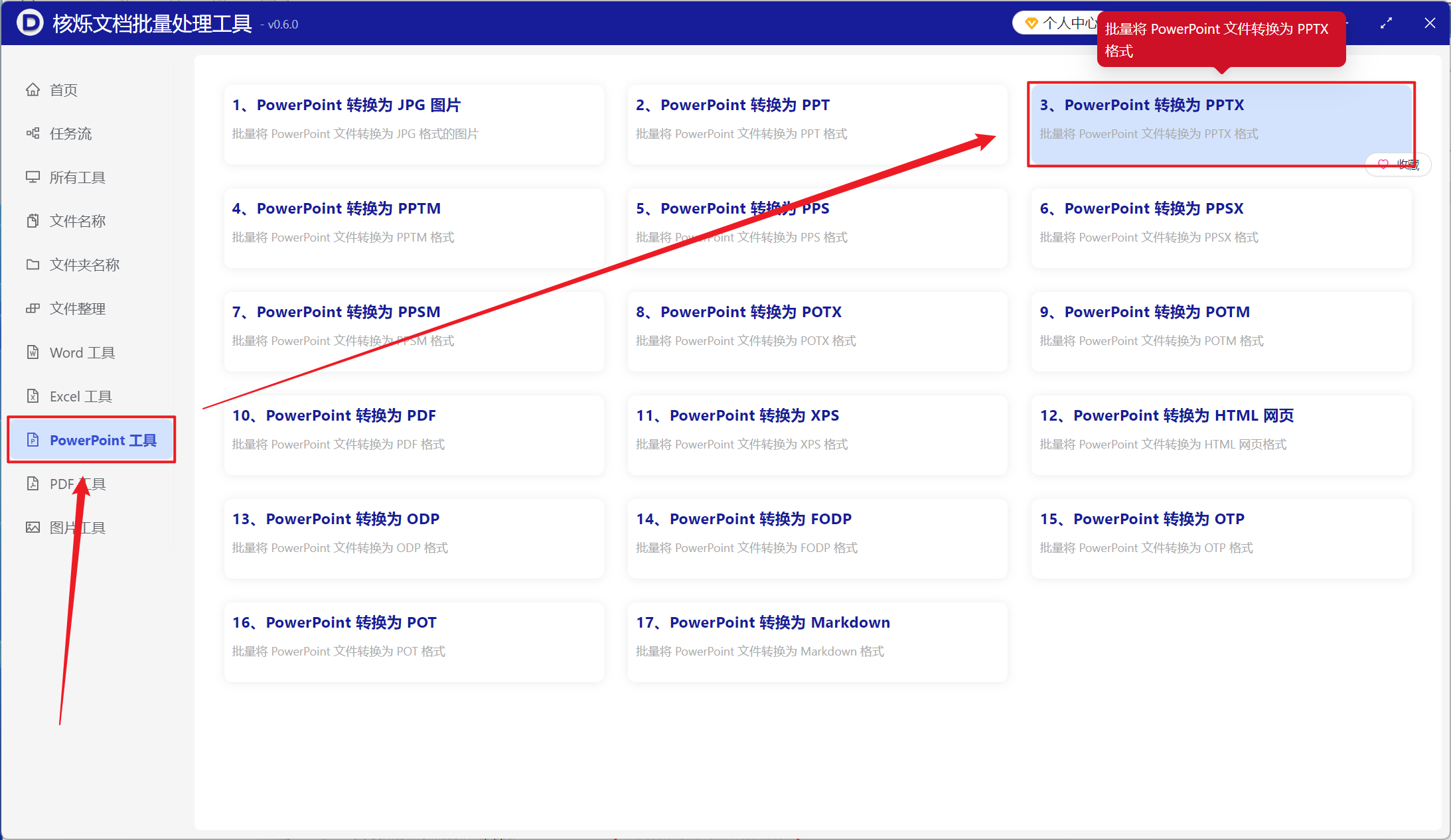This screenshot has height=840, width=1451.
Task: Open PowerPoint 转换为 XPS card
Action: (818, 435)
